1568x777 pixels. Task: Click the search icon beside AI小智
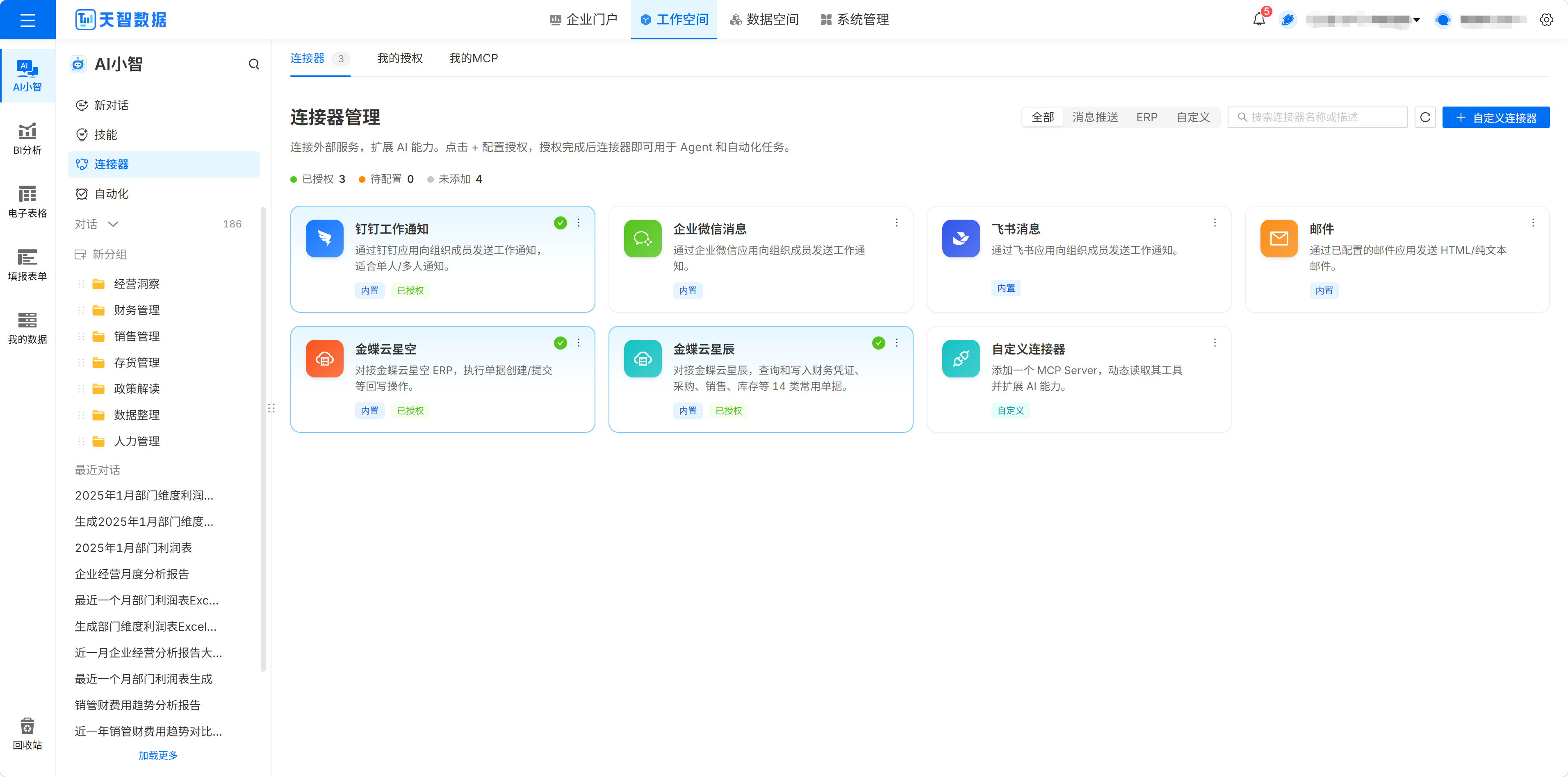[254, 64]
